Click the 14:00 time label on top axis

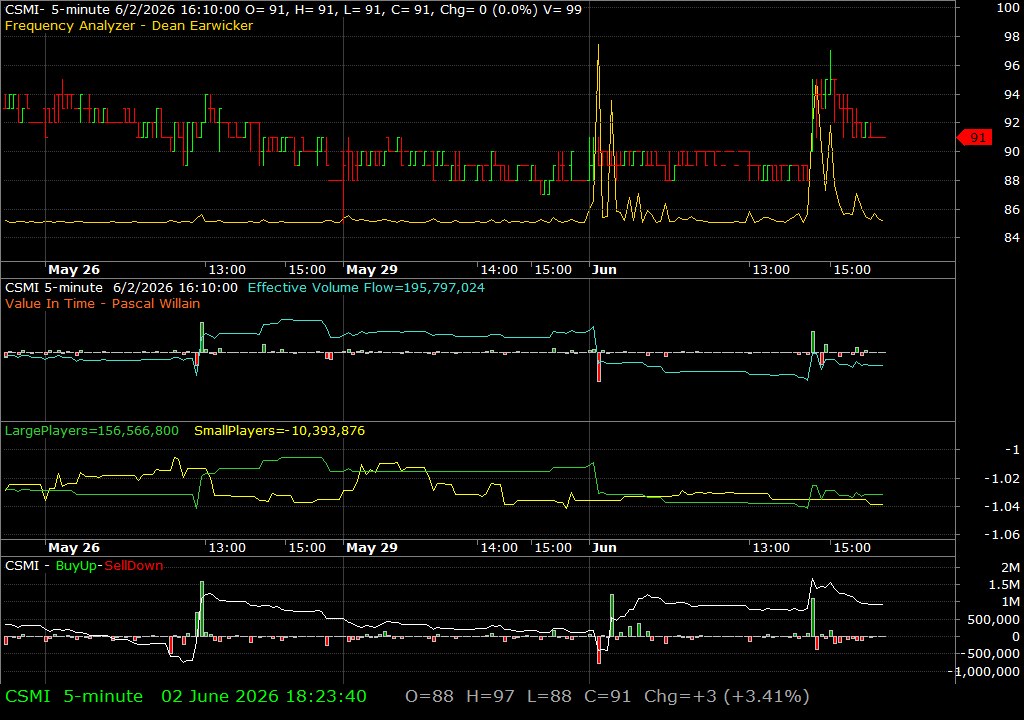point(500,270)
